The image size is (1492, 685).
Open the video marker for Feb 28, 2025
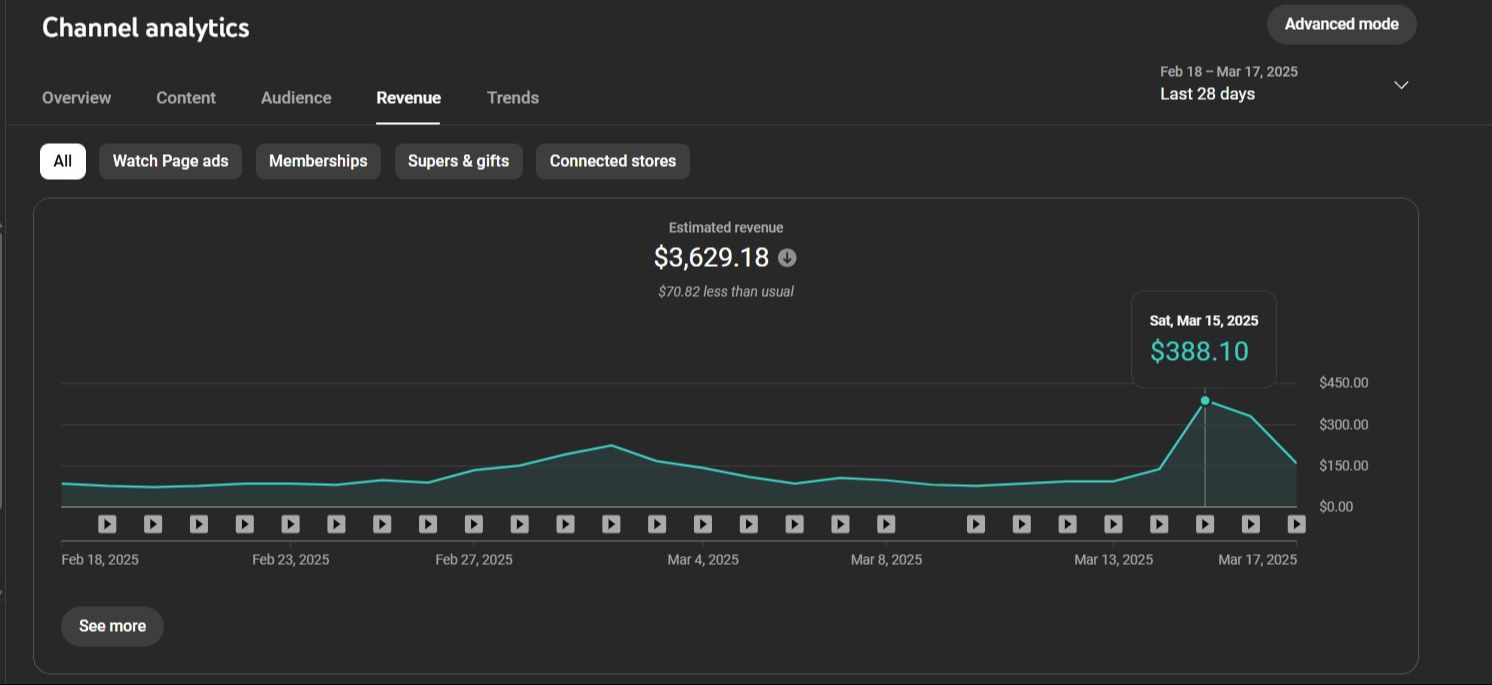(520, 524)
